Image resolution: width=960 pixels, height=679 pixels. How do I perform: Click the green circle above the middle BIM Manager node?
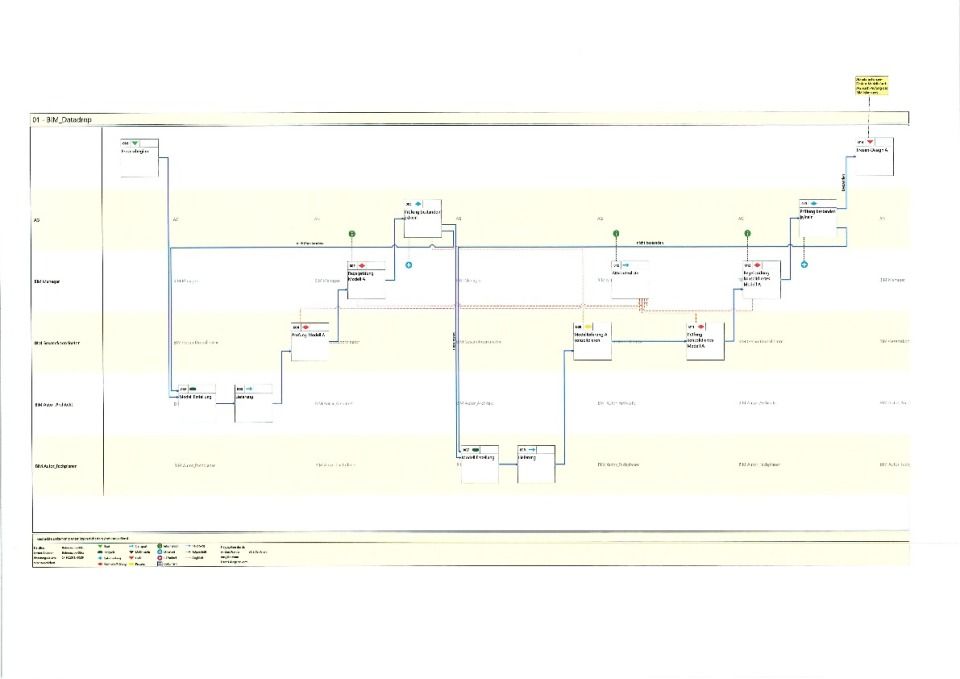(616, 234)
